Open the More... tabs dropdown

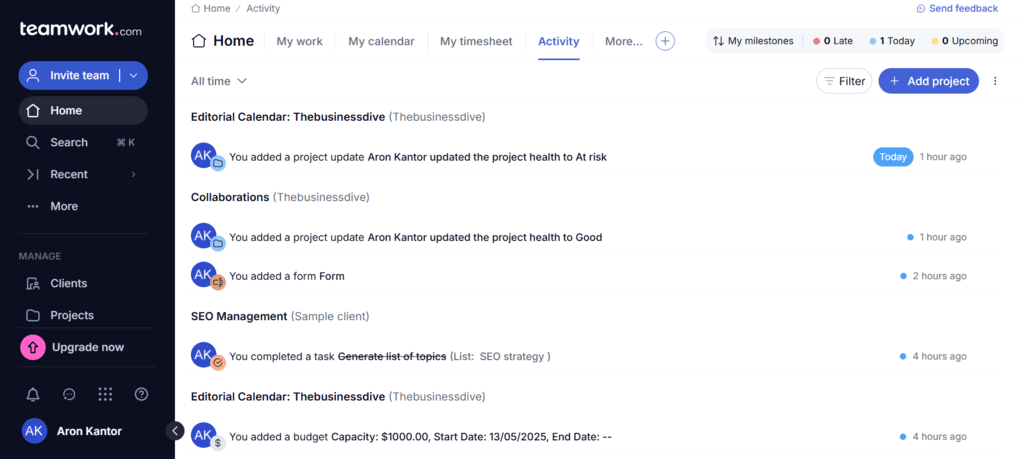tap(623, 41)
